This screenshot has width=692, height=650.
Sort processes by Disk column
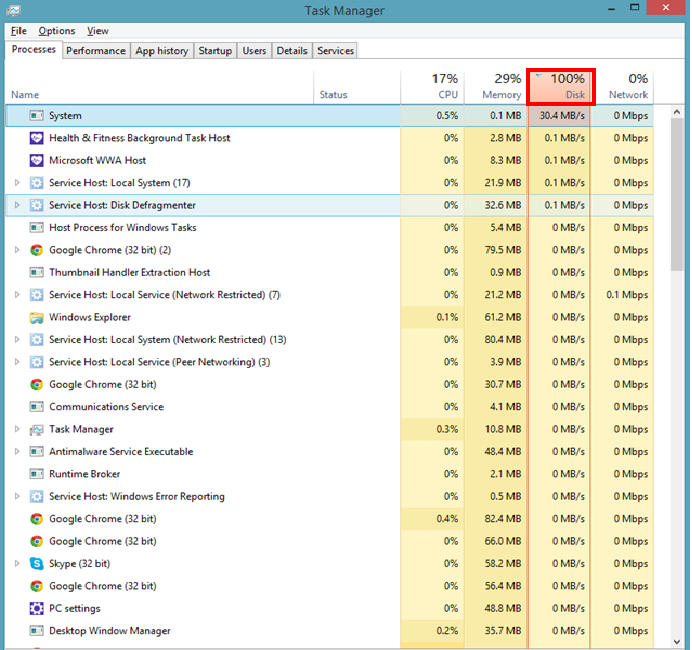pos(560,87)
